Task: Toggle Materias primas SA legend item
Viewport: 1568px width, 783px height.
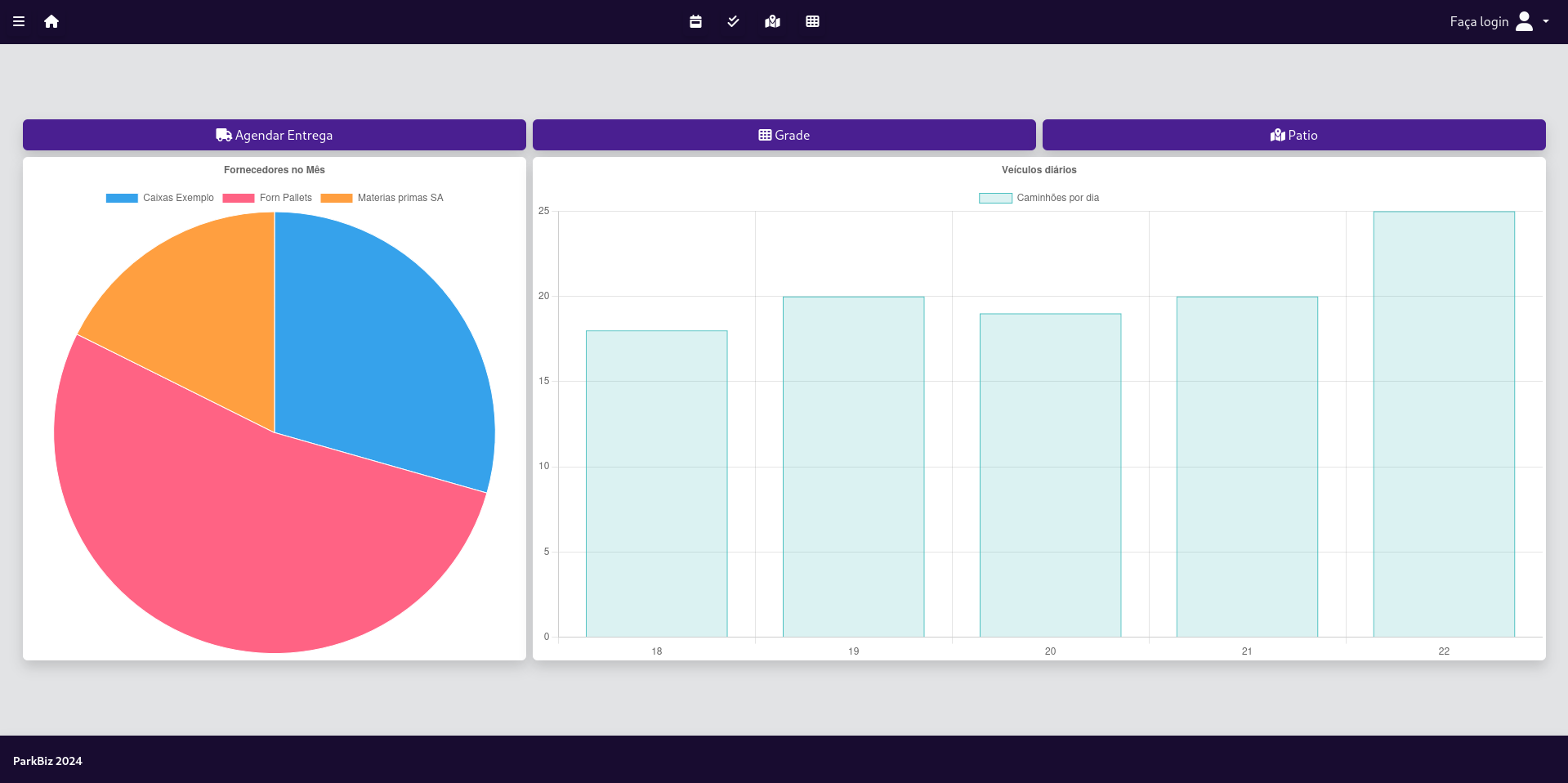Action: pos(382,198)
